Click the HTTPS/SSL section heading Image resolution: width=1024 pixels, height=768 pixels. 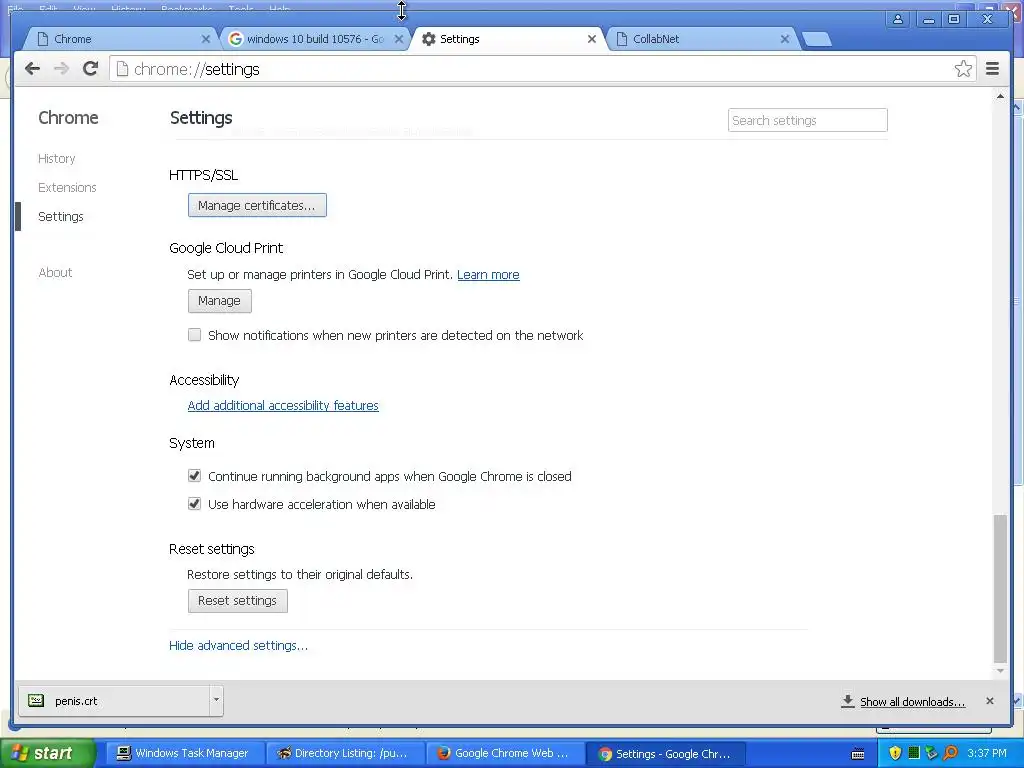click(204, 175)
